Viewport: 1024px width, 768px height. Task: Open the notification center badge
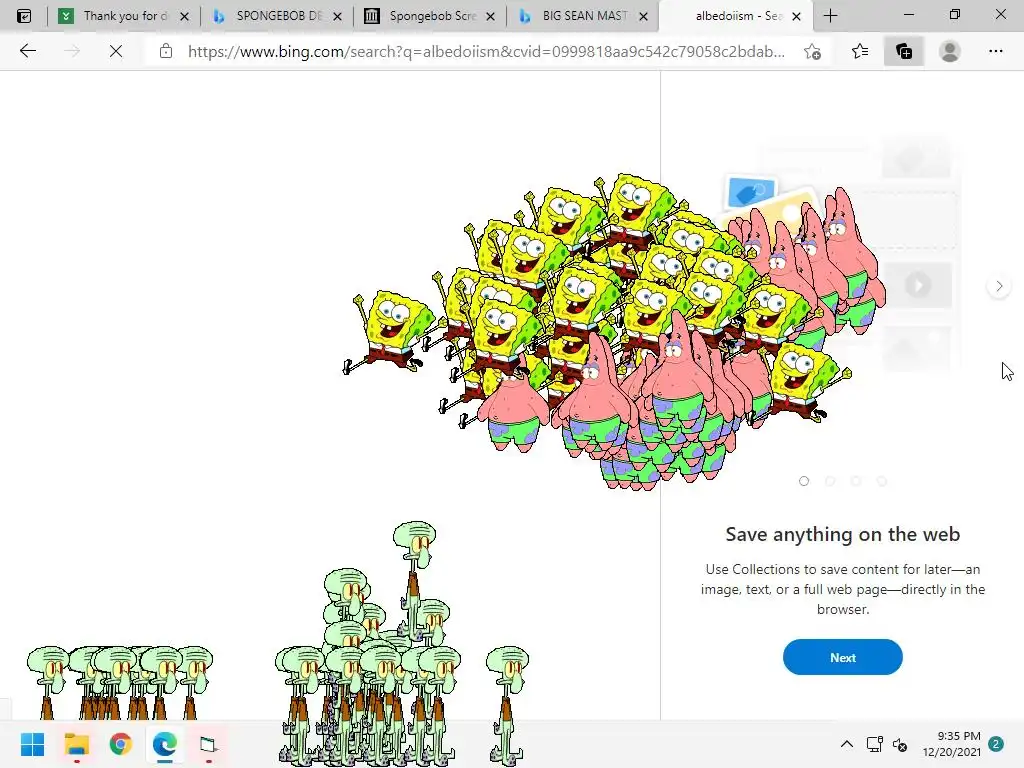[x=996, y=744]
